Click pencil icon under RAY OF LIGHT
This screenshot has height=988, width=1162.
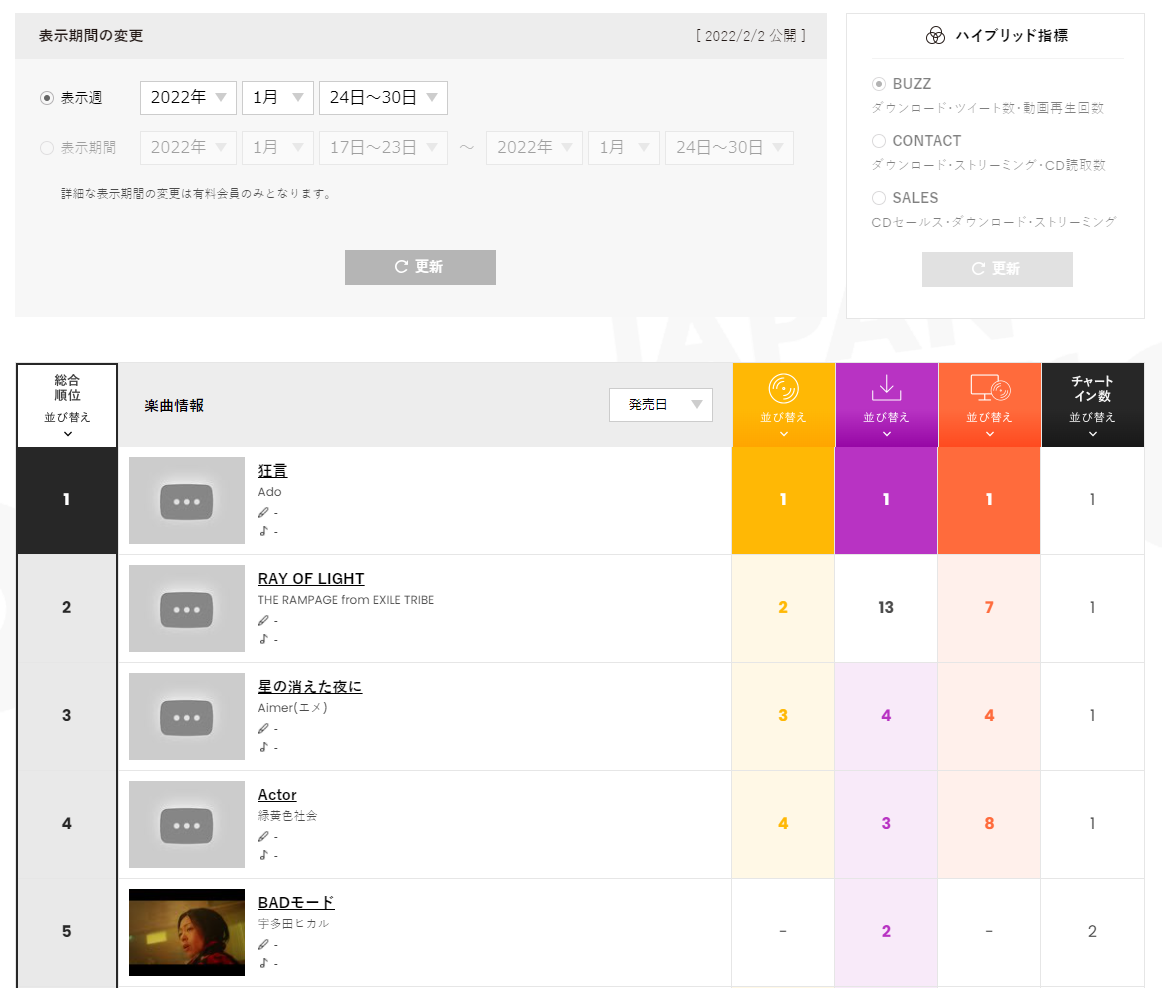click(x=263, y=620)
